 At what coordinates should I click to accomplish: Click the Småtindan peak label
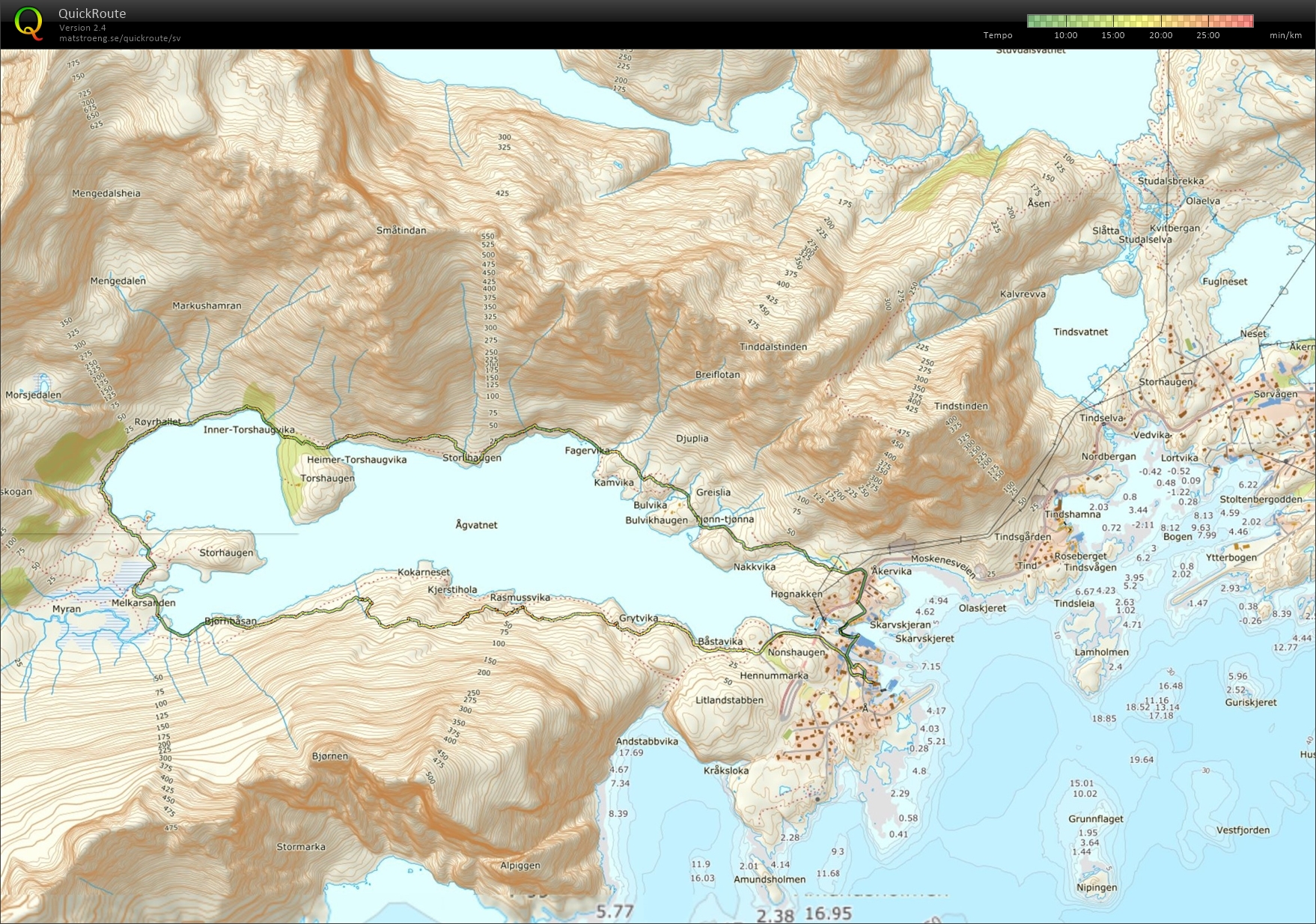pos(401,231)
